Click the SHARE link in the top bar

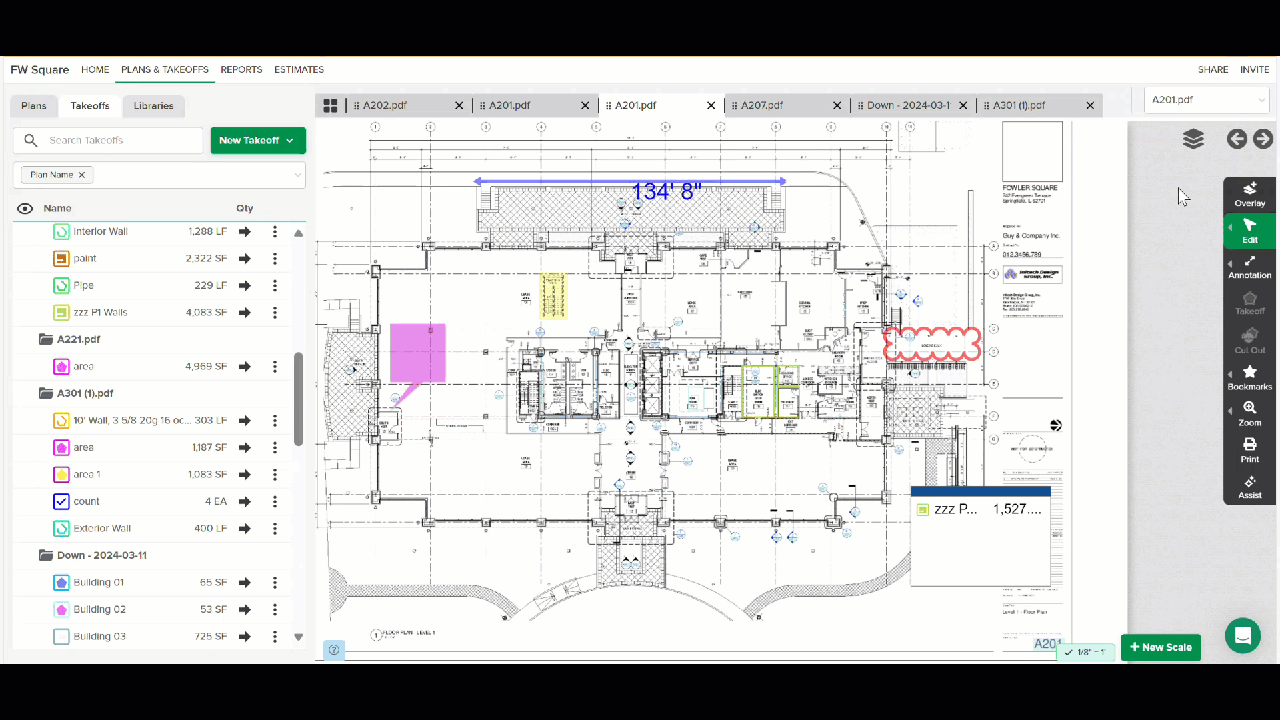(x=1212, y=69)
